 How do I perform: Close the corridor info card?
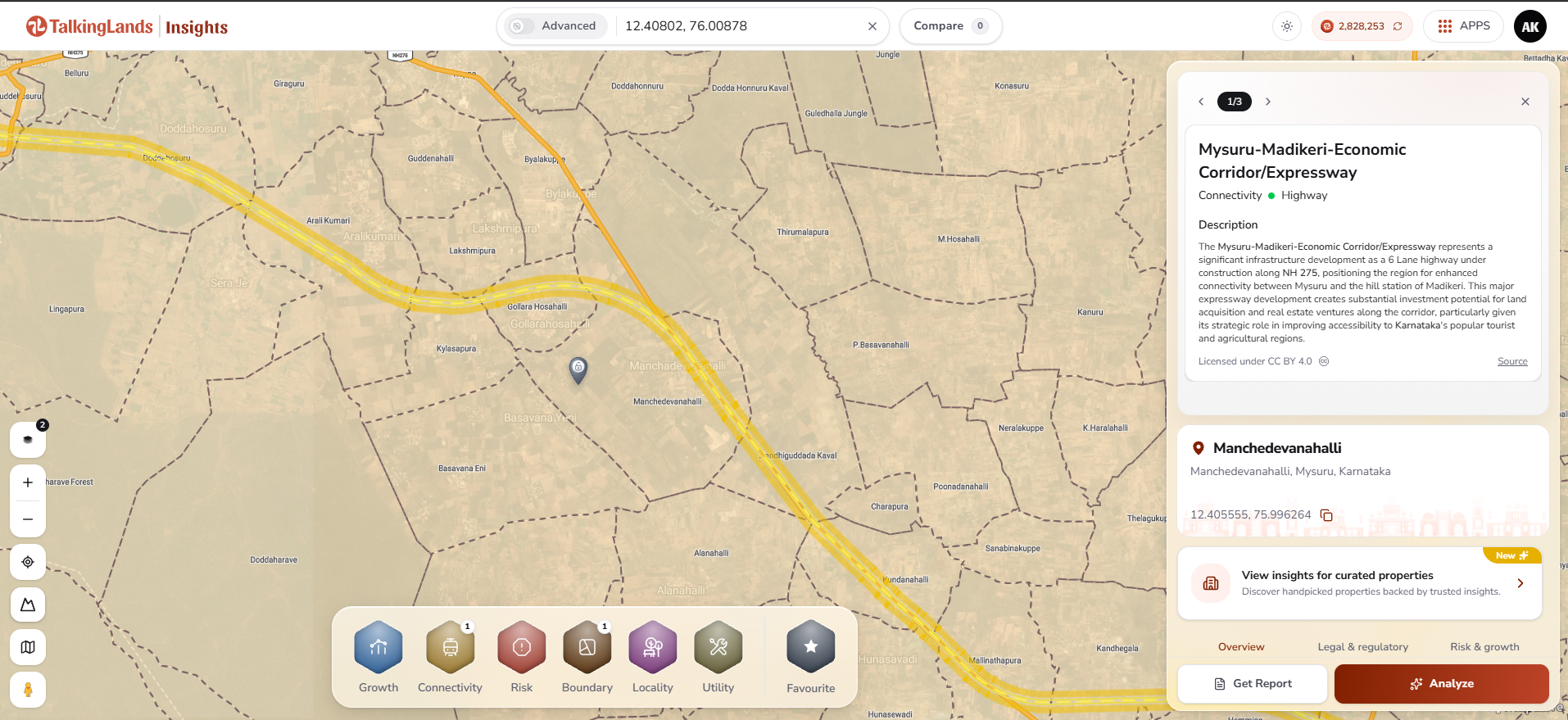[1525, 102]
